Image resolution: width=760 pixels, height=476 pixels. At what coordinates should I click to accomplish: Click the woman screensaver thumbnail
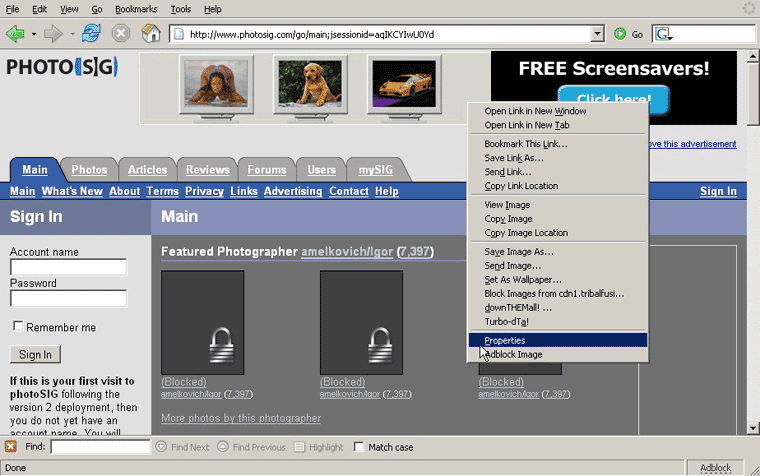pos(216,86)
